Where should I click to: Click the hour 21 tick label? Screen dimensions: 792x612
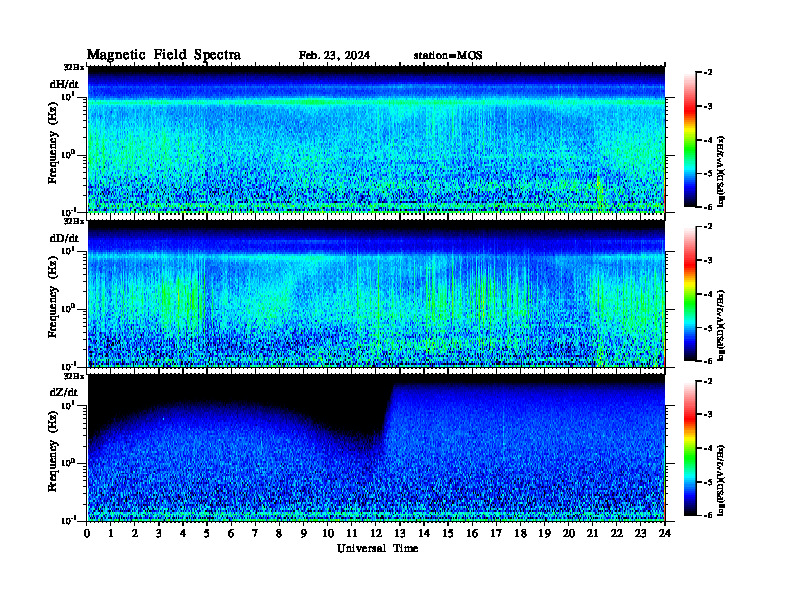[592, 533]
